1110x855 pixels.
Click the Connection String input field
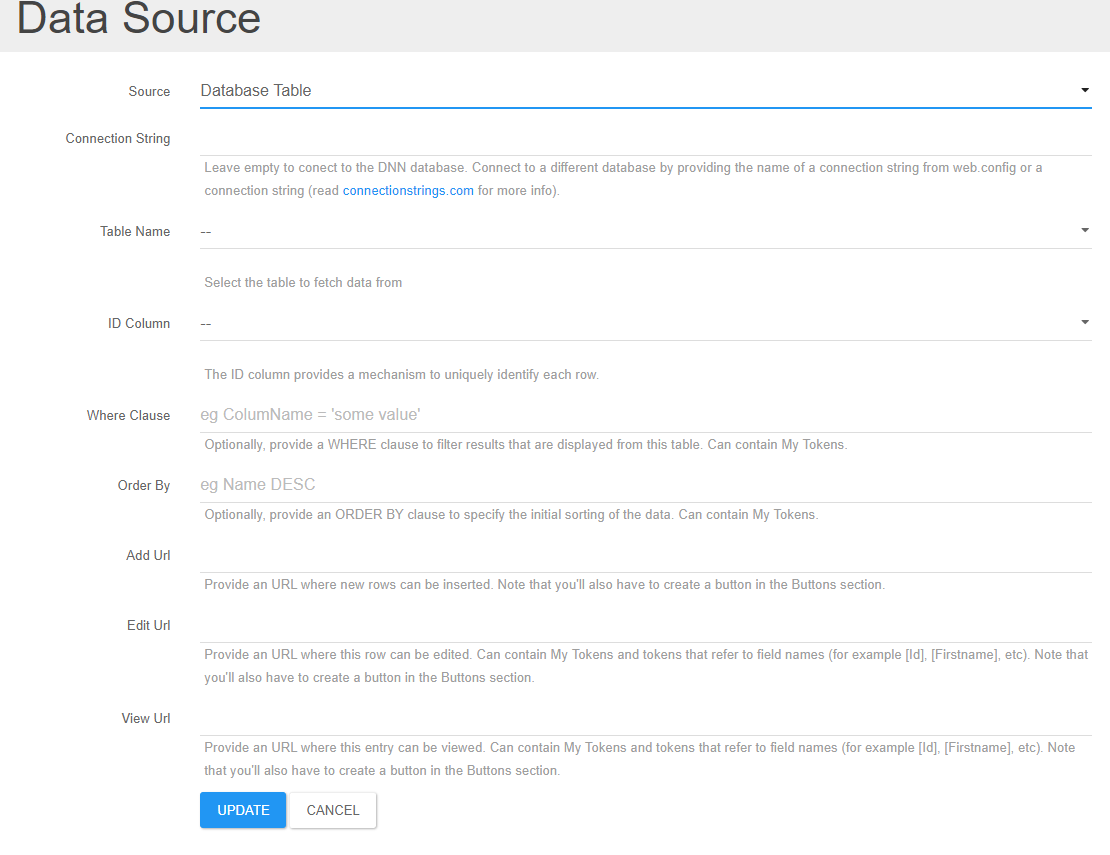(646, 142)
